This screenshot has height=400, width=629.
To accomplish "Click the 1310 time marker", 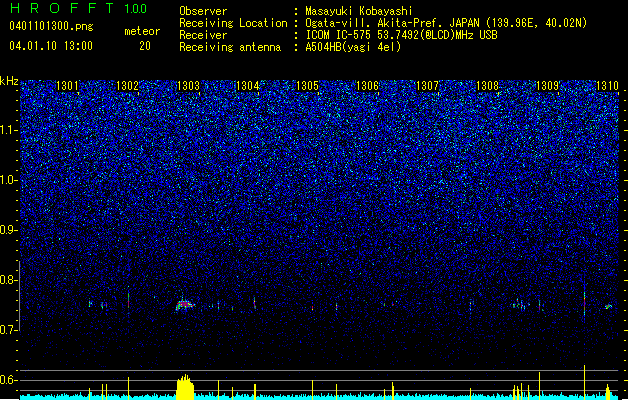I will pos(607,86).
